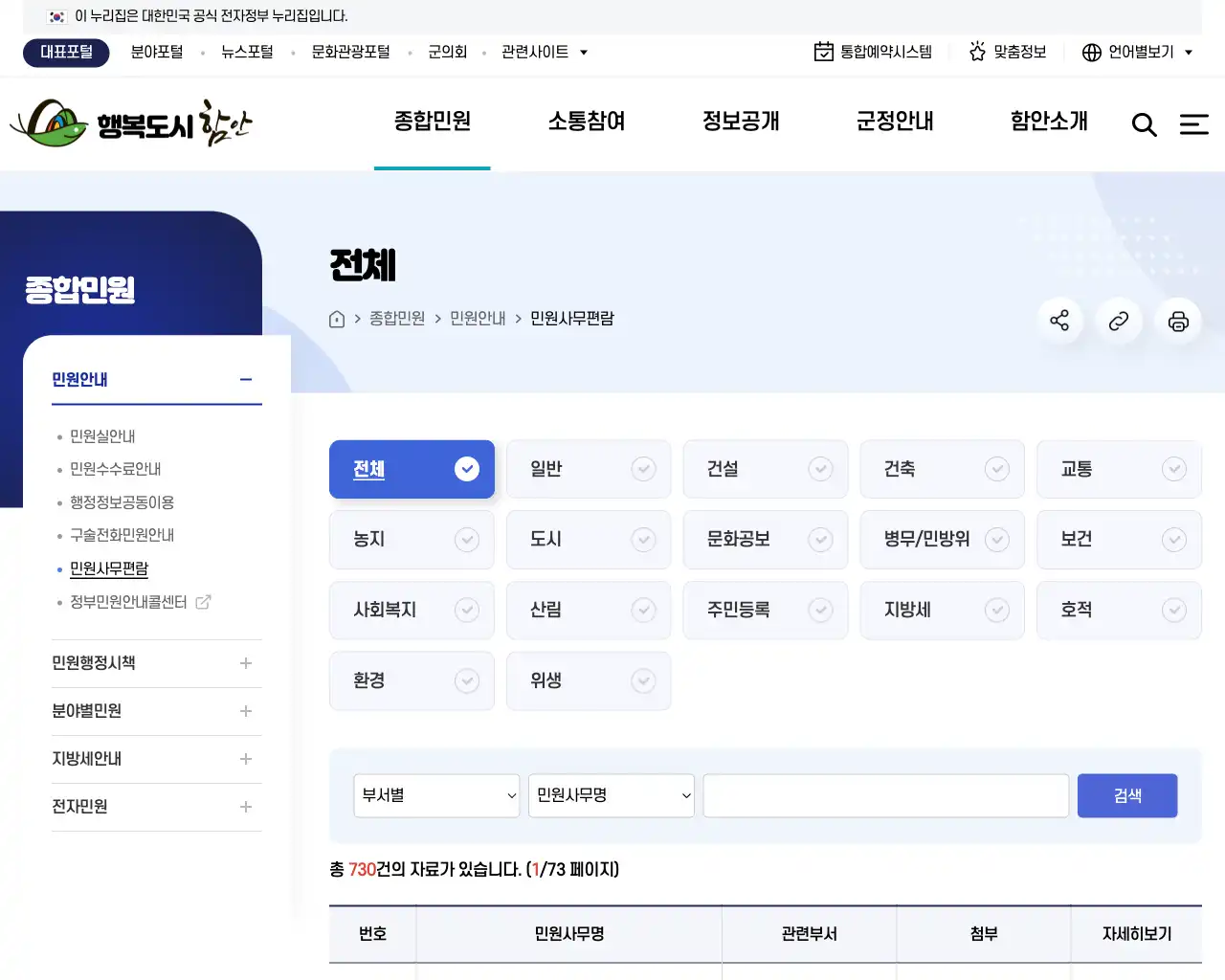Copy page link with the chain icon
This screenshot has height=980, width=1225.
(x=1119, y=321)
